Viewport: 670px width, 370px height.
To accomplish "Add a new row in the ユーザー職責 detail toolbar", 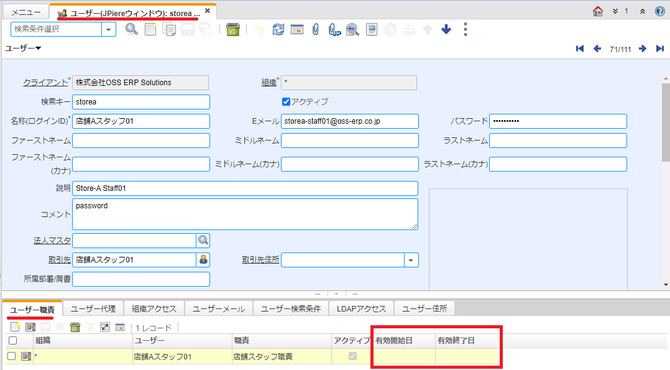I will pyautogui.click(x=15, y=327).
